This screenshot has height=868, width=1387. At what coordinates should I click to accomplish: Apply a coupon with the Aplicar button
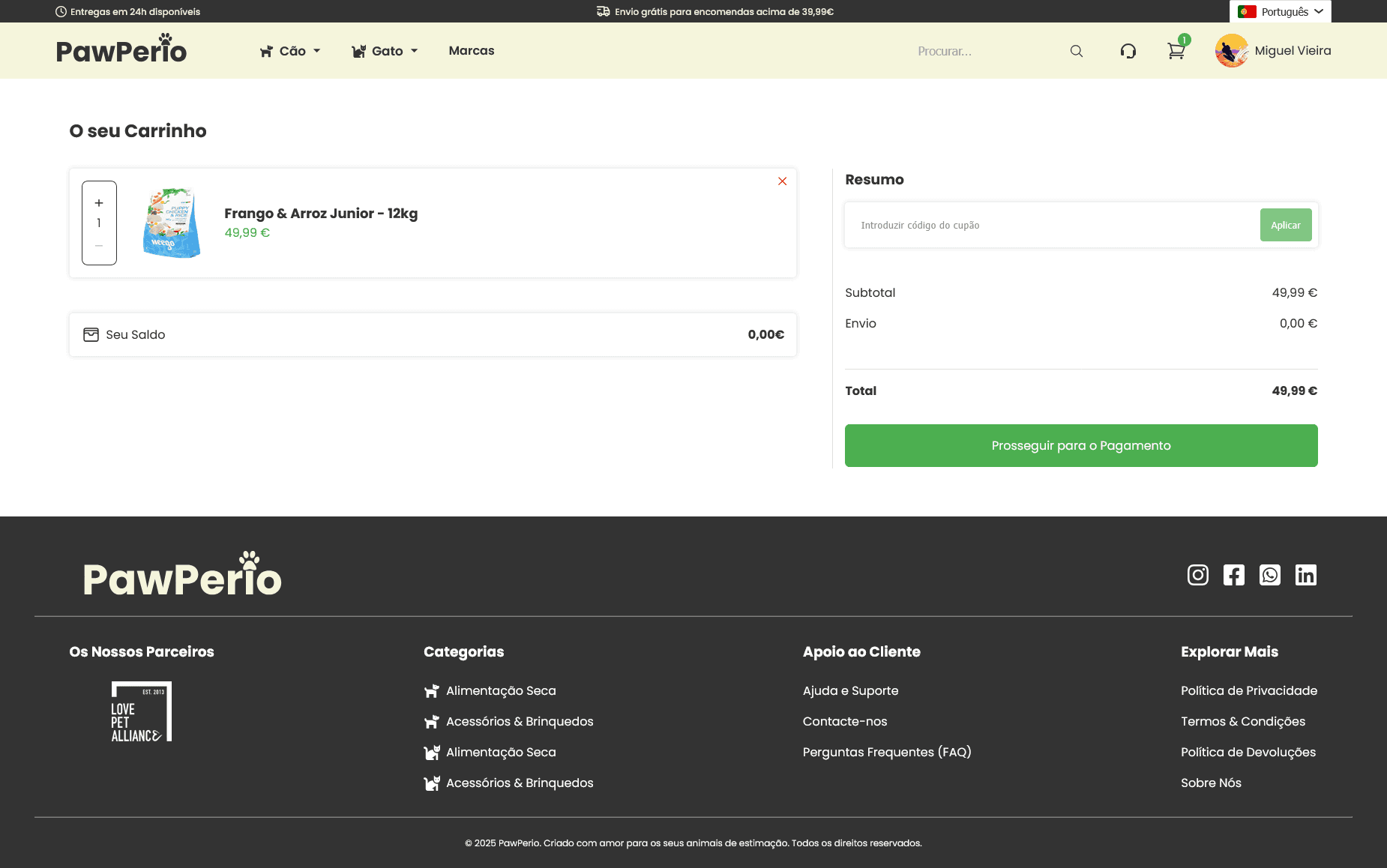point(1285,225)
